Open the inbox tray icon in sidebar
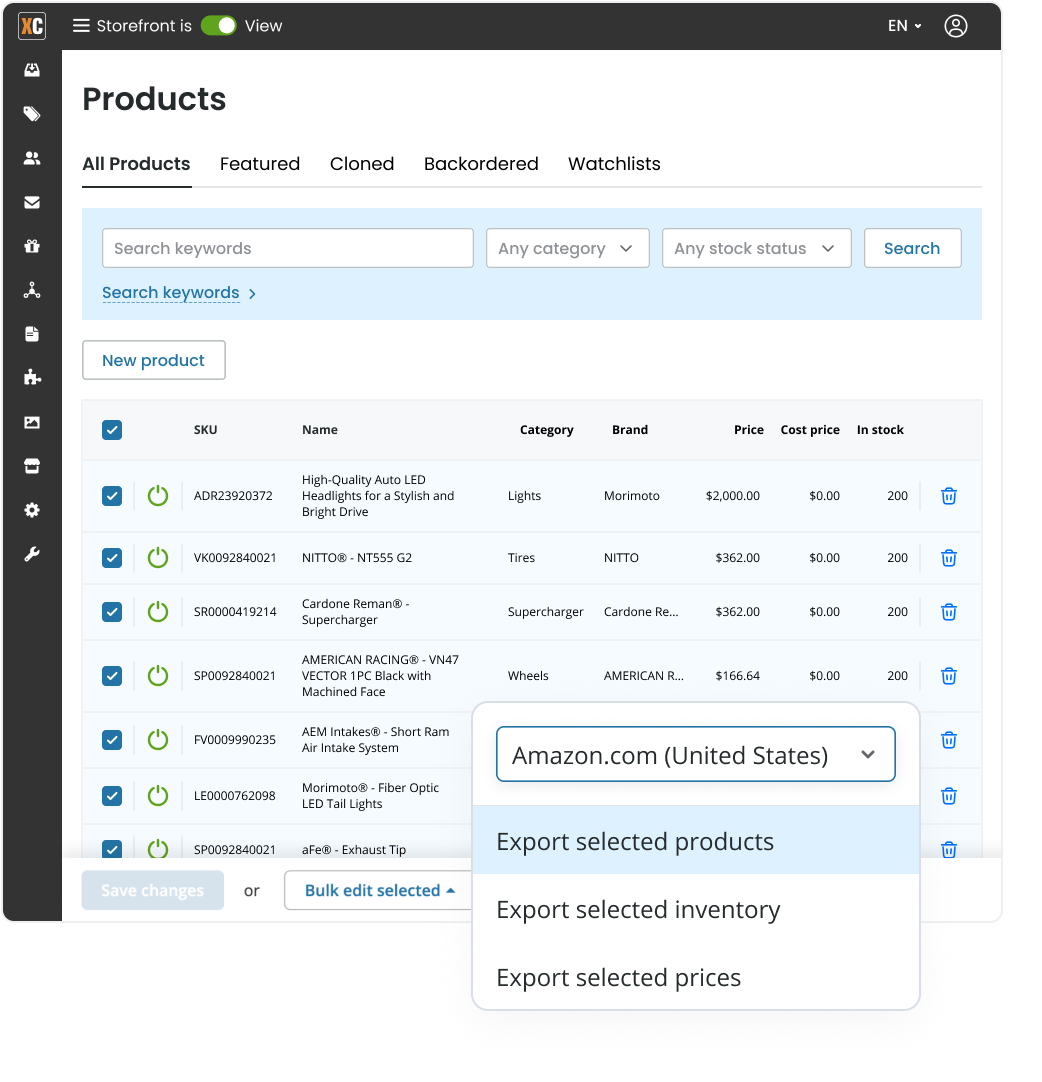 pyautogui.click(x=32, y=70)
